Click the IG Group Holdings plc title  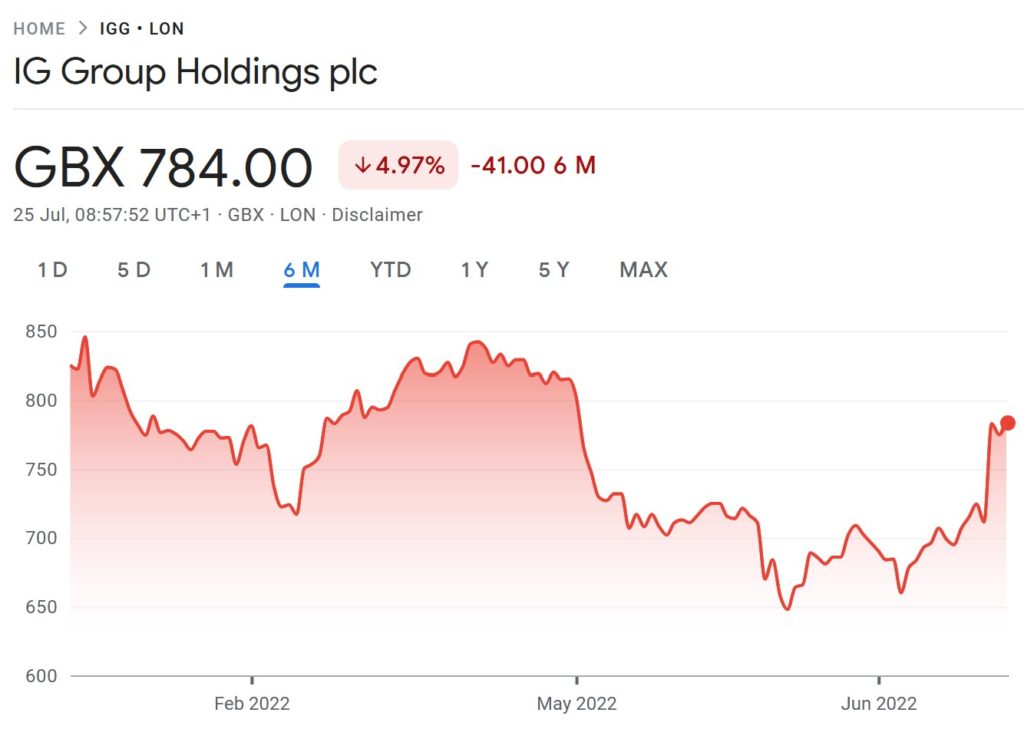pyautogui.click(x=195, y=72)
